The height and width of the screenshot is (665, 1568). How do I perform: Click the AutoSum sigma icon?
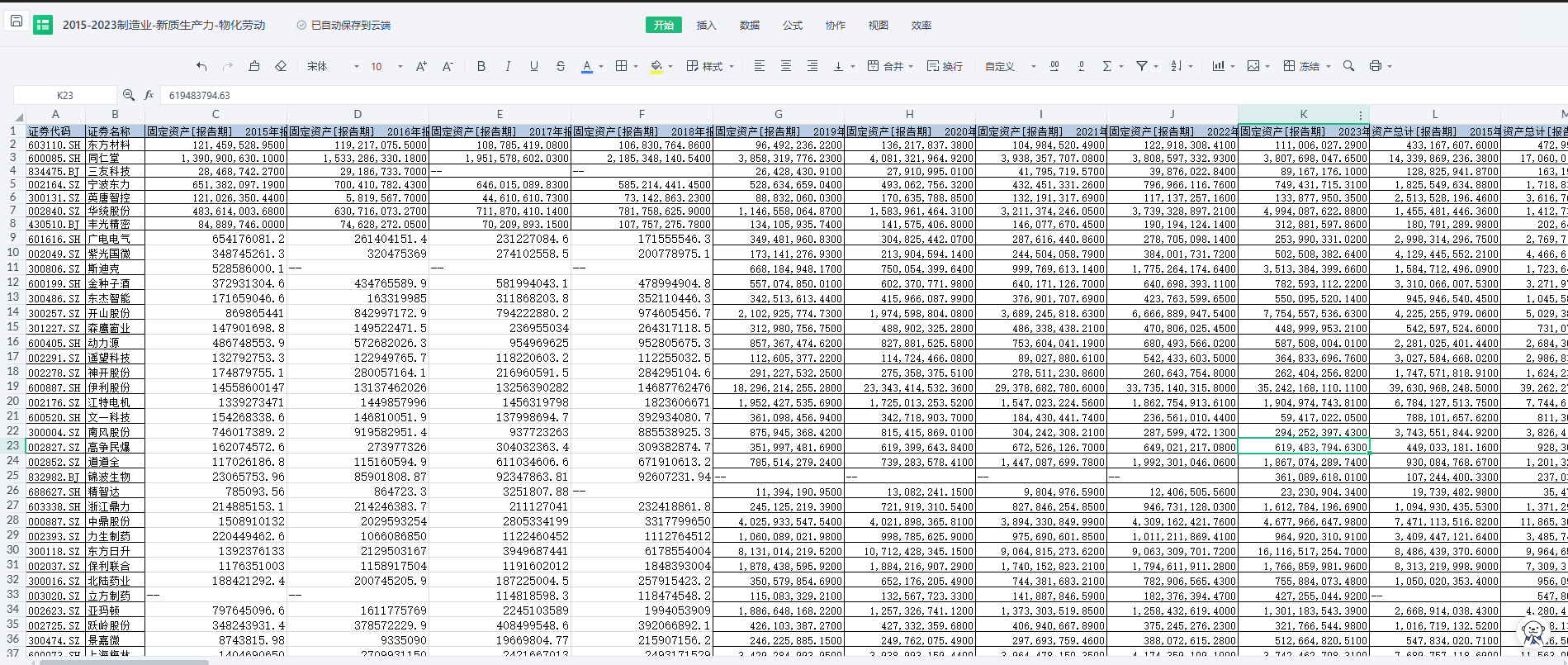pos(1107,66)
